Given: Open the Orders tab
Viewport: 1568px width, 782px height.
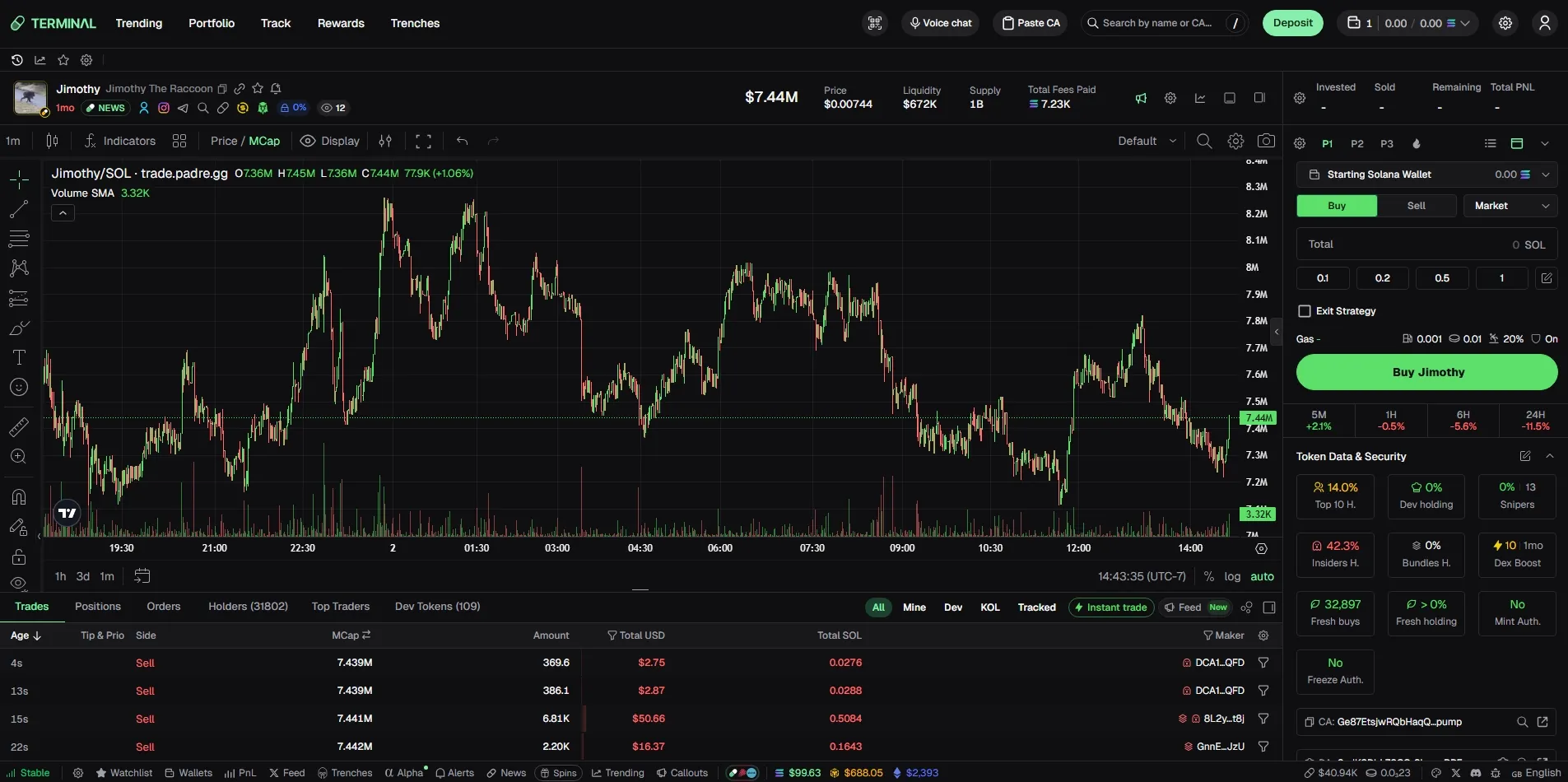Looking at the screenshot, I should point(164,607).
